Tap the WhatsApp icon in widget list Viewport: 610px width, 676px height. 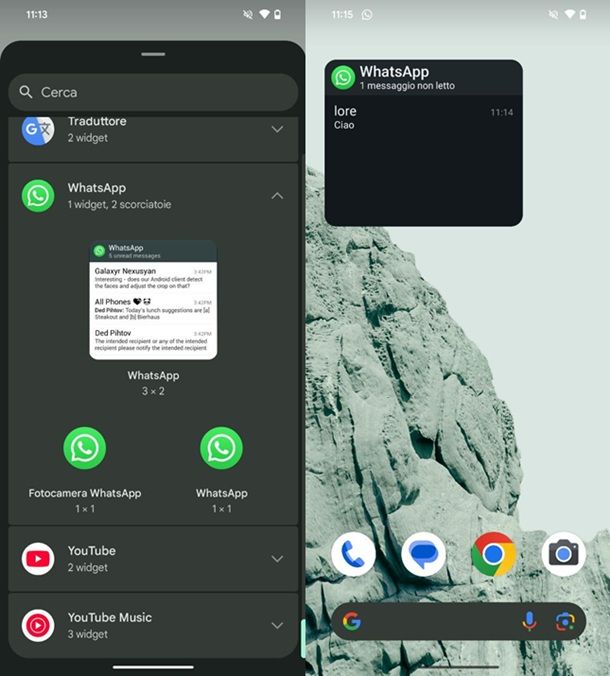pos(38,196)
